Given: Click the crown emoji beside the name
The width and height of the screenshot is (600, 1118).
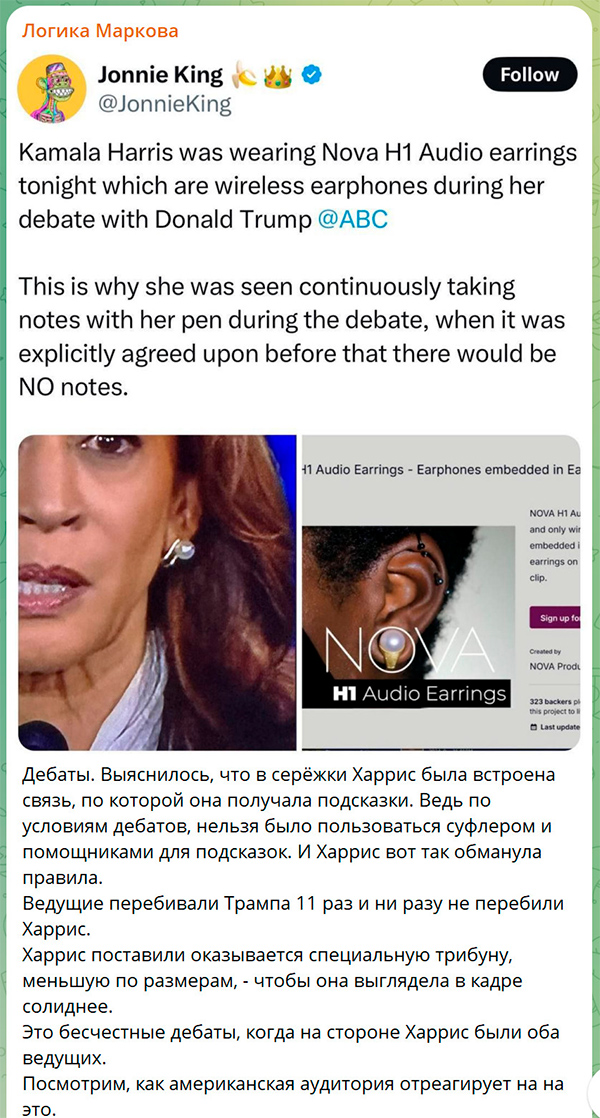Looking at the screenshot, I should 279,75.
